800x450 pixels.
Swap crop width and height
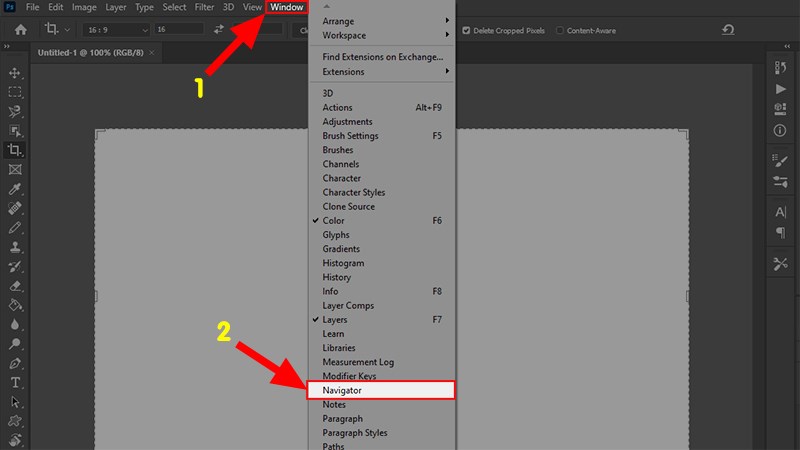tap(218, 30)
